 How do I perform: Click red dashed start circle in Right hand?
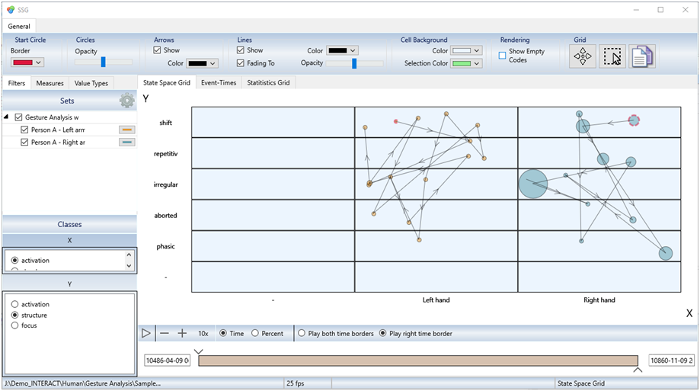tap(633, 120)
